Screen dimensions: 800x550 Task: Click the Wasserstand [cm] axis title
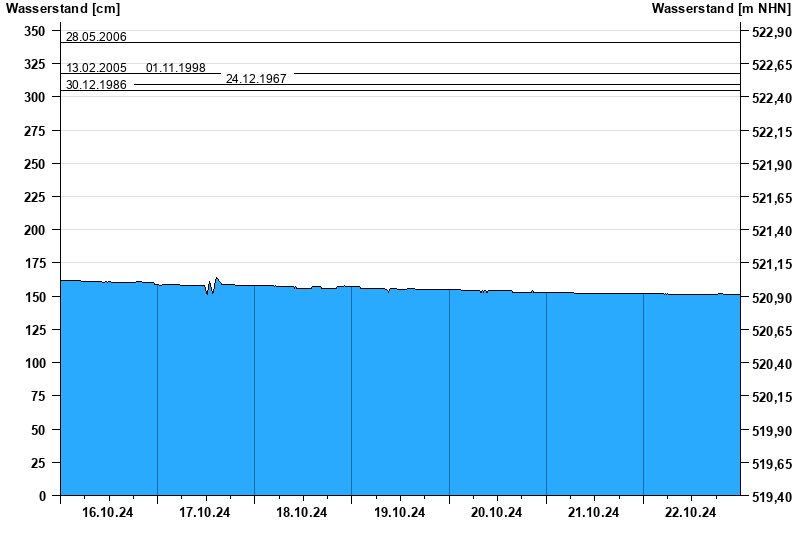pyautogui.click(x=63, y=9)
